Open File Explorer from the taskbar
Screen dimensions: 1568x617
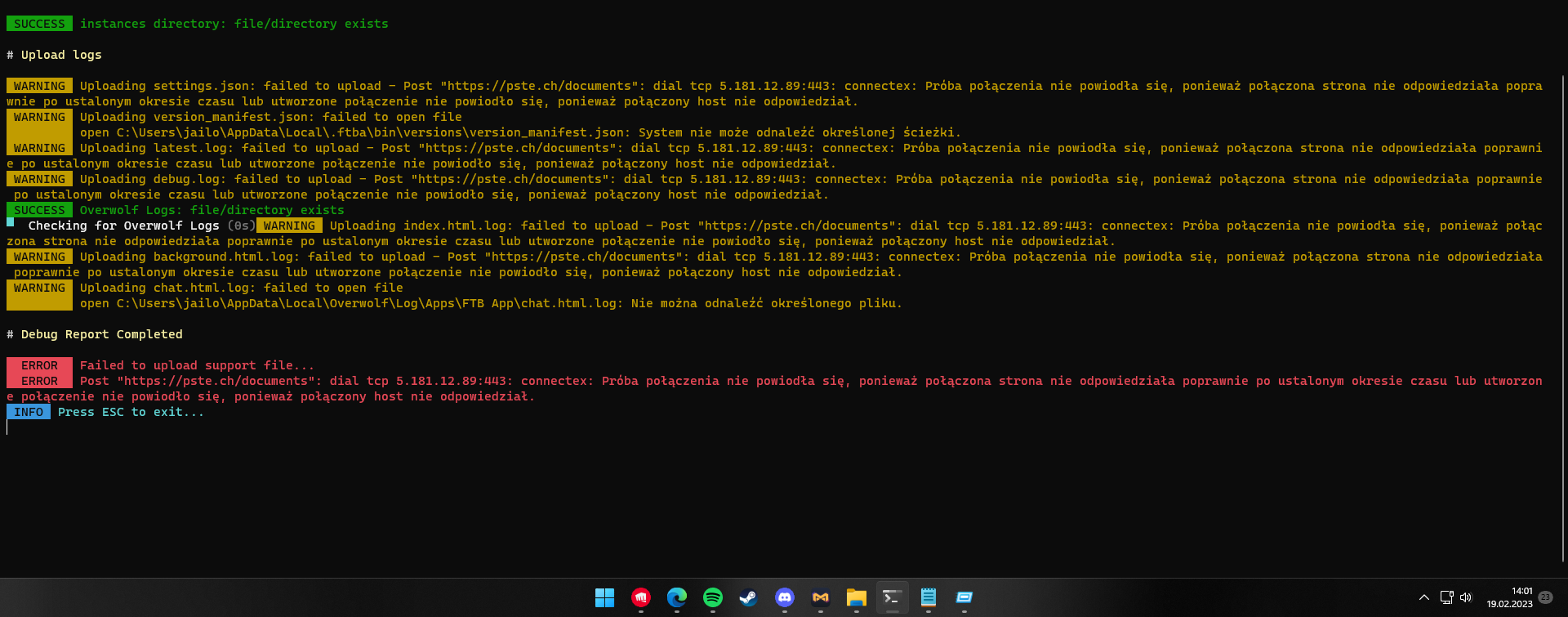[x=856, y=597]
